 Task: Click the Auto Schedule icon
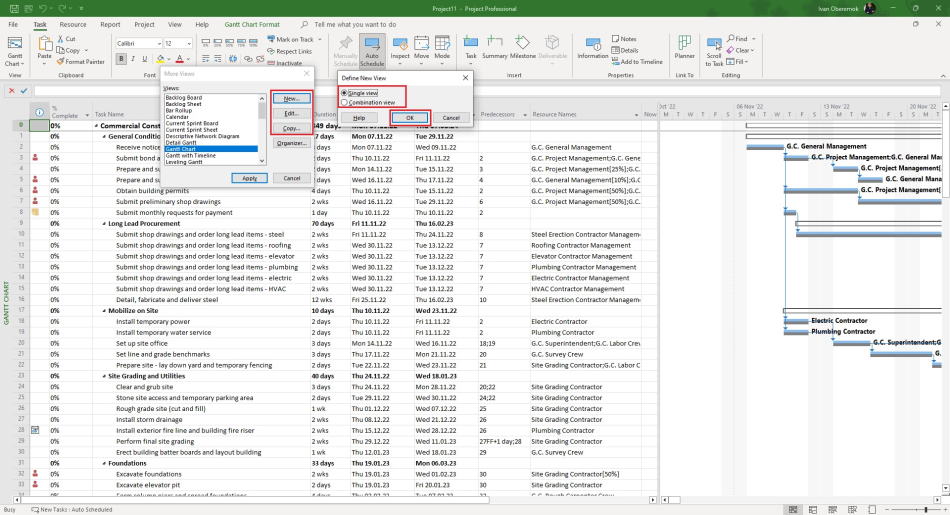click(372, 44)
